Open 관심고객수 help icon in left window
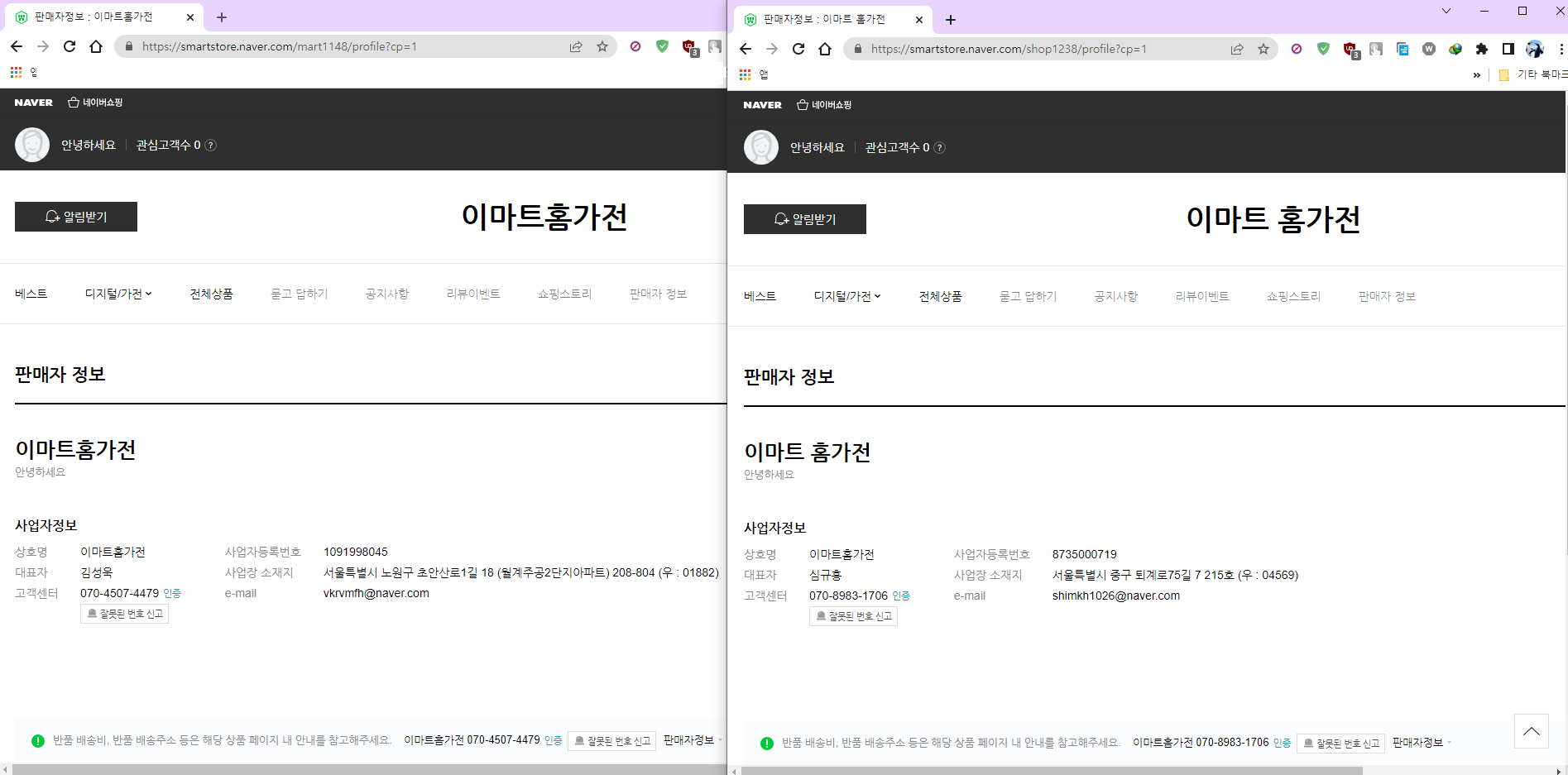Viewport: 1568px width, 775px height. (211, 145)
